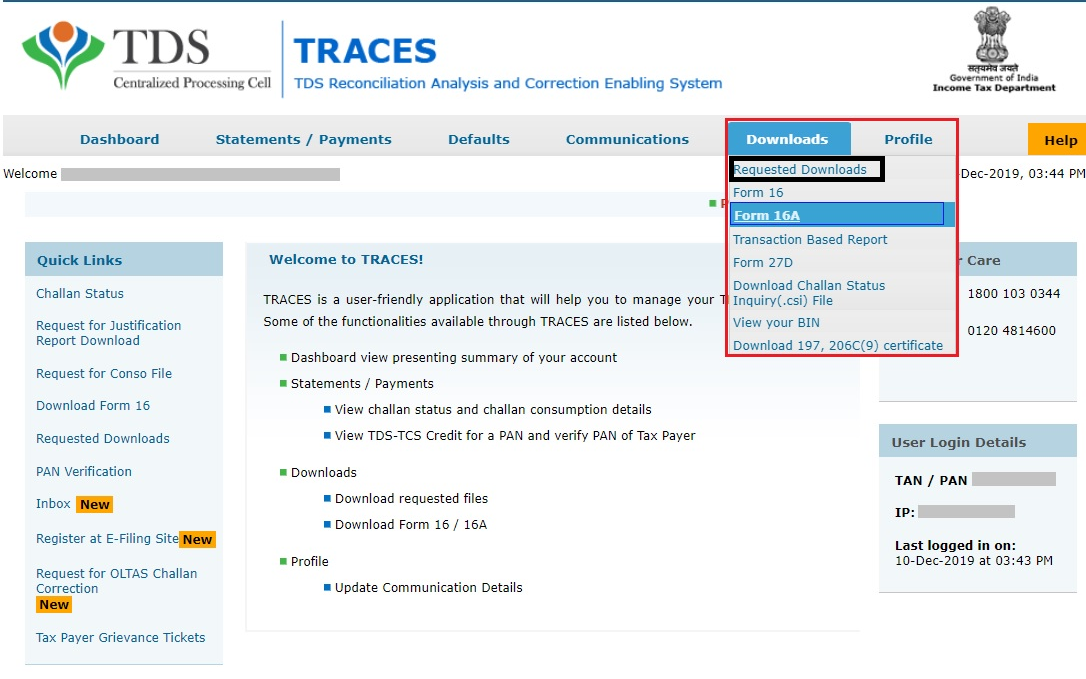Click the New badge beside Register at E-Filing Site

[197, 539]
